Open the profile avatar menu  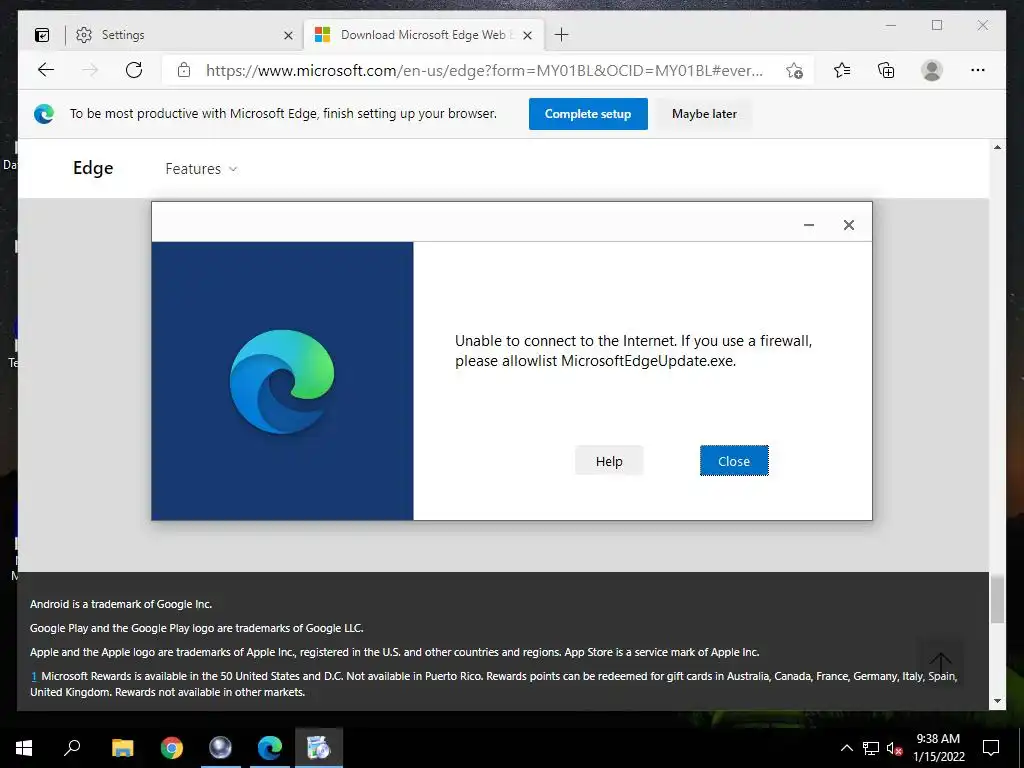tap(932, 70)
